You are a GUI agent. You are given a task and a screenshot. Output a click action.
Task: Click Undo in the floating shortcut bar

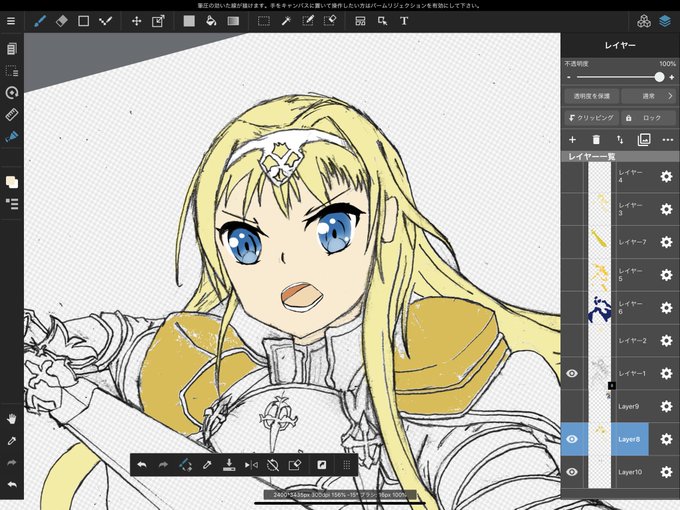click(142, 465)
